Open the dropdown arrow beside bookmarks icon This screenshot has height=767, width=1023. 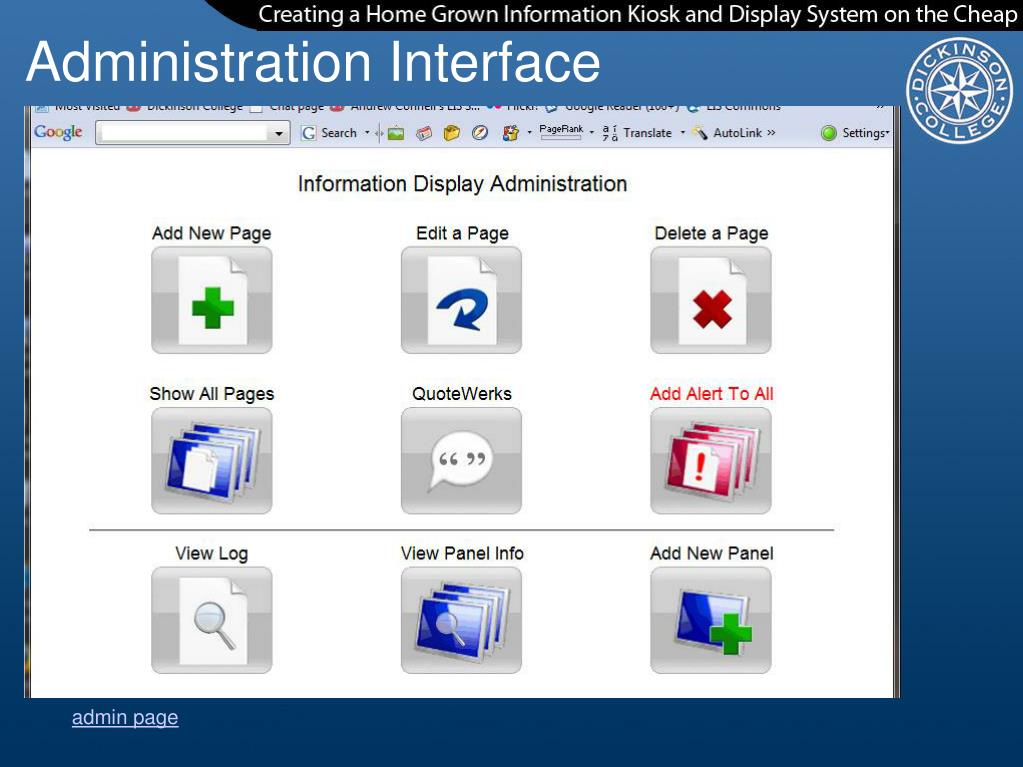[x=529, y=132]
